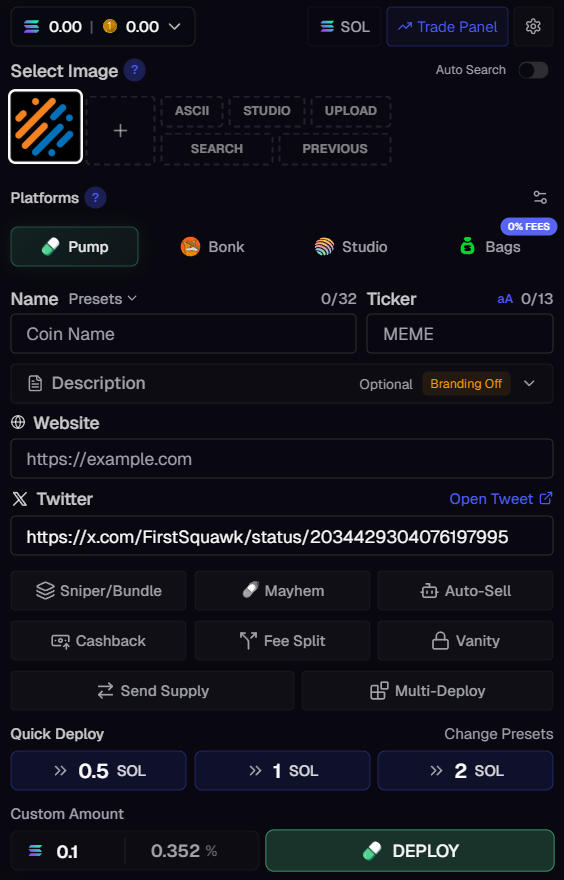Select the Bonk platform
Viewport: 564px width, 880px height.
[213, 246]
